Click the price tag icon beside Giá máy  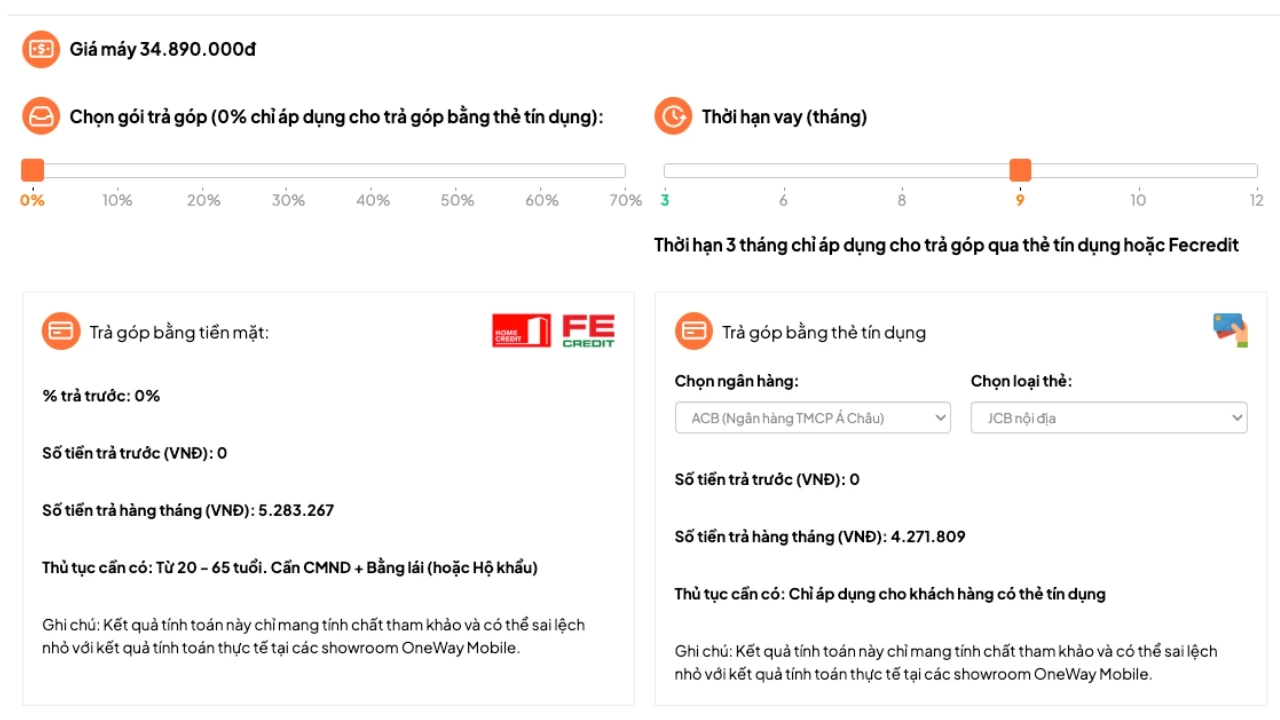click(41, 49)
